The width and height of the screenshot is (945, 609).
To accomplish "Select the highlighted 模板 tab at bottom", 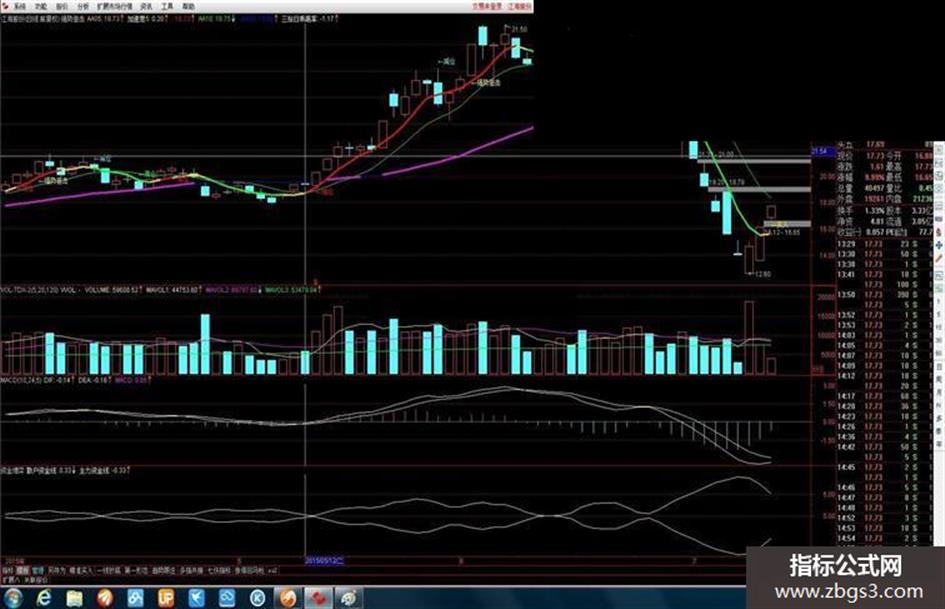I will pyautogui.click(x=23, y=570).
